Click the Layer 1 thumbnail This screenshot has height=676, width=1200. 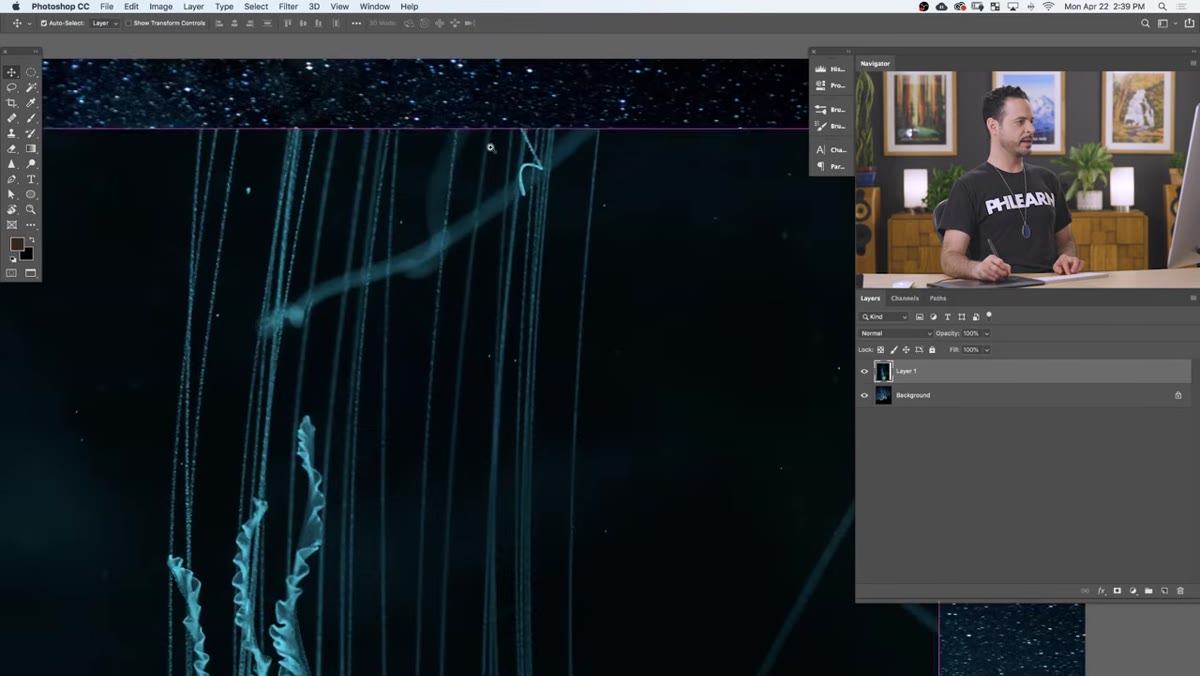coord(883,371)
